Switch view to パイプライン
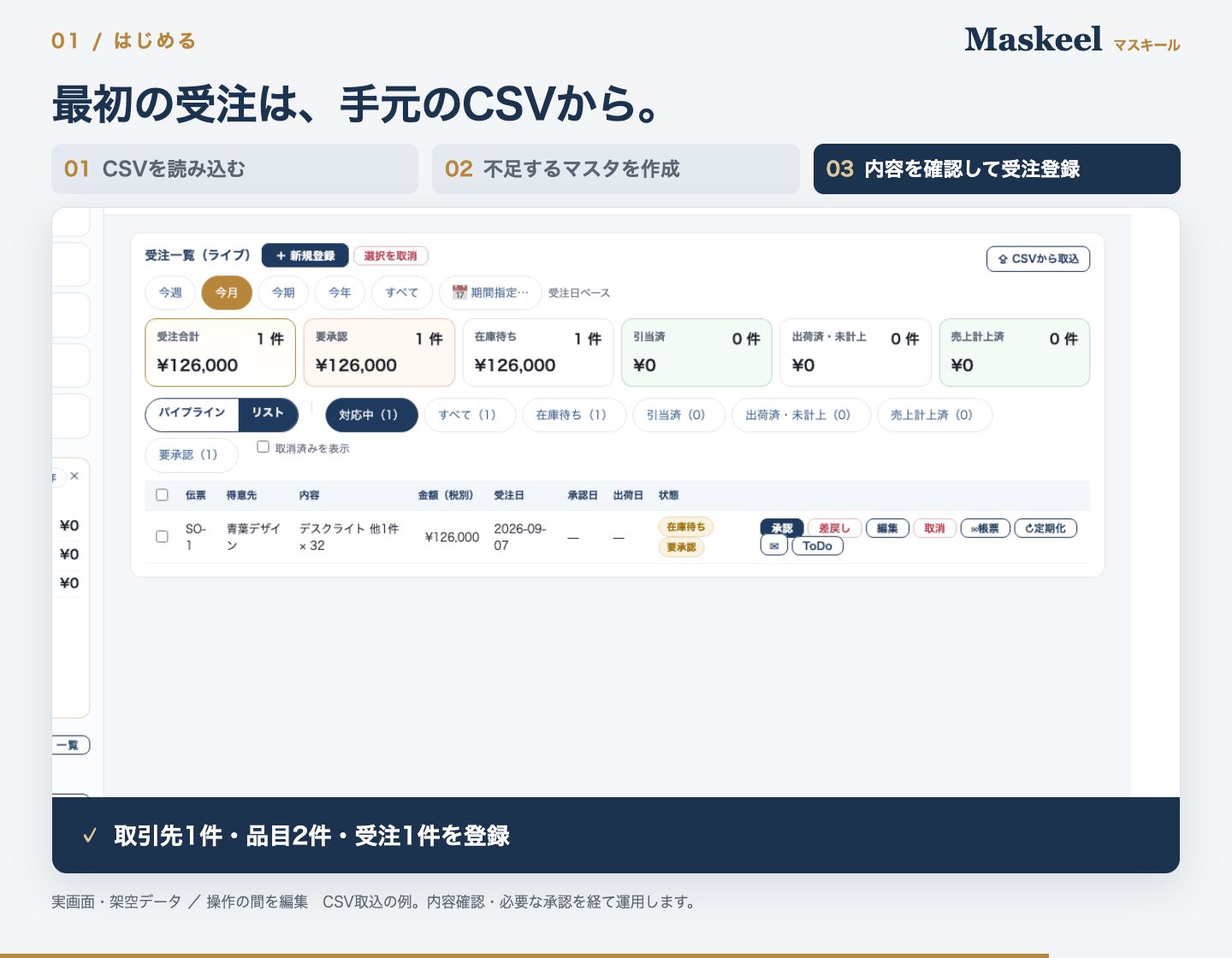This screenshot has width=1232, height=958. coord(192,414)
